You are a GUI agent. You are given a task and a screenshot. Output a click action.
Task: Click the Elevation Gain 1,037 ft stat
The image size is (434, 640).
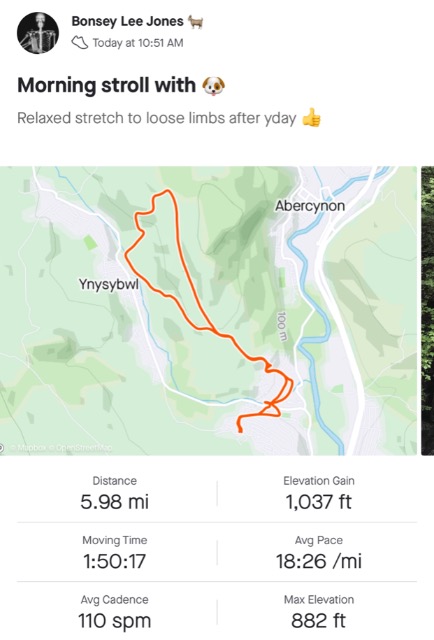click(x=319, y=494)
